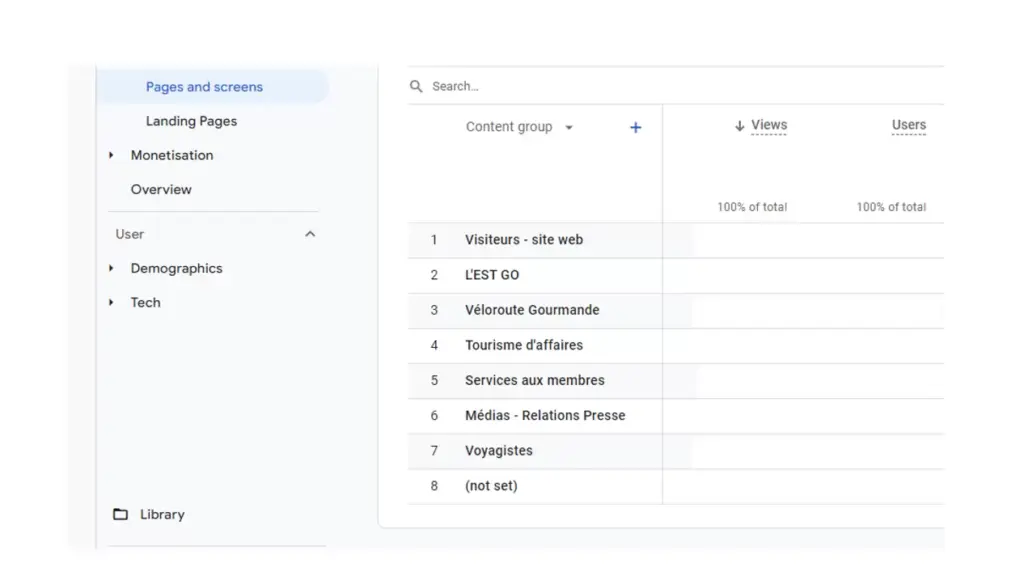Click the search magnifier icon
Viewport: 1024px width, 576px height.
tap(416, 87)
